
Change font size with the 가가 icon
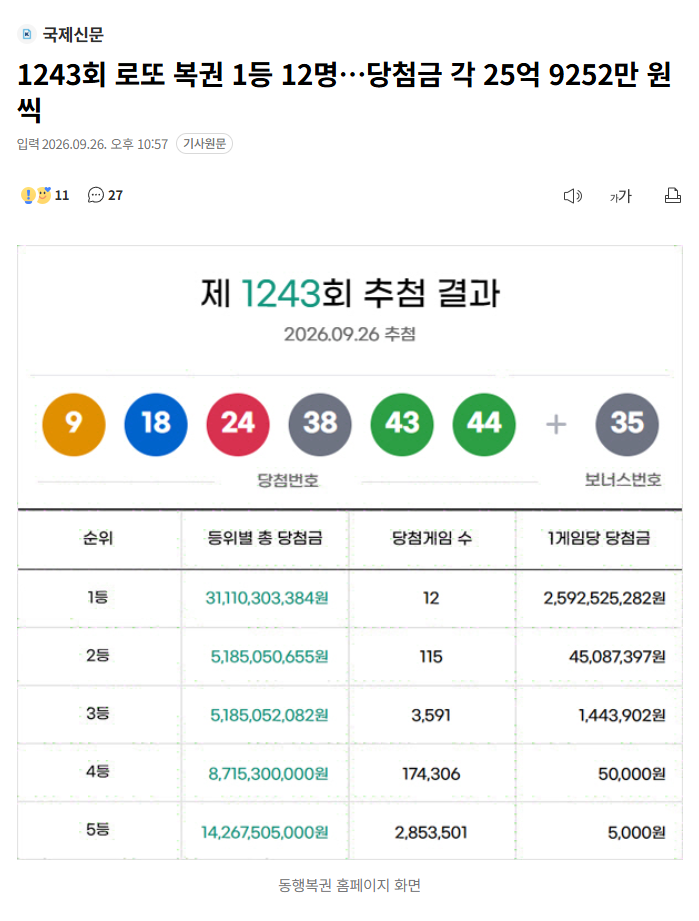[x=621, y=196]
